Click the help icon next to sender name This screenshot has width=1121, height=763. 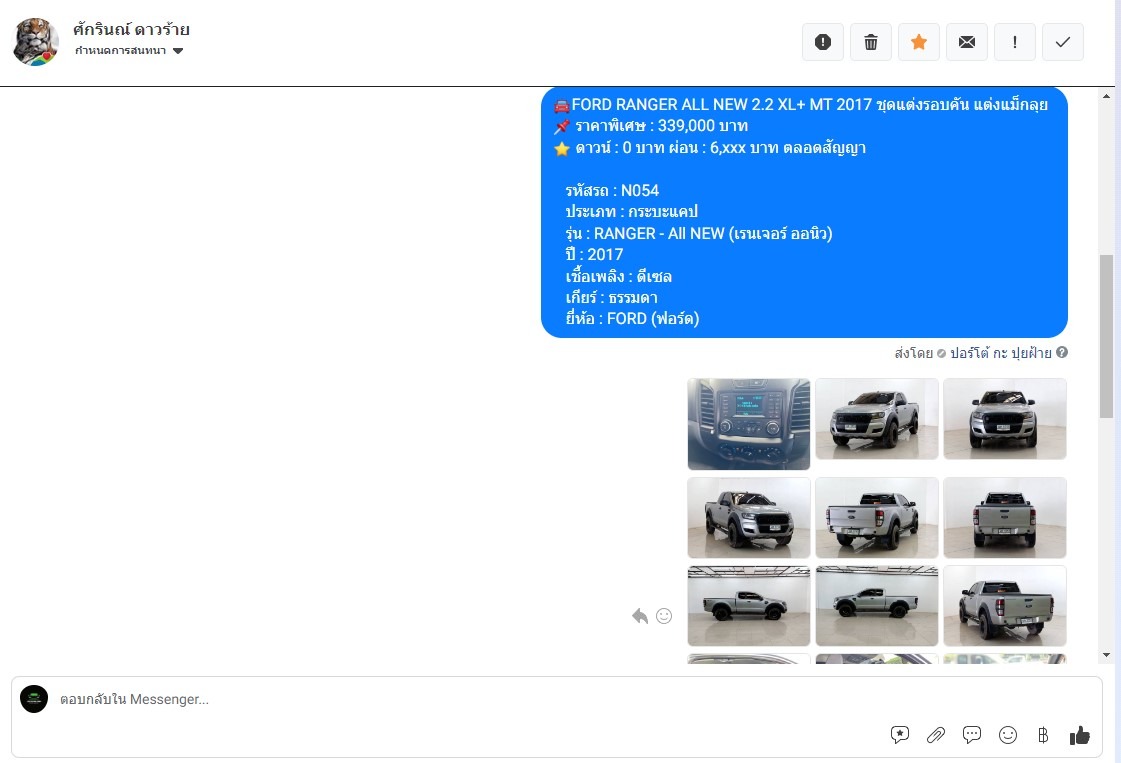[x=1062, y=353]
